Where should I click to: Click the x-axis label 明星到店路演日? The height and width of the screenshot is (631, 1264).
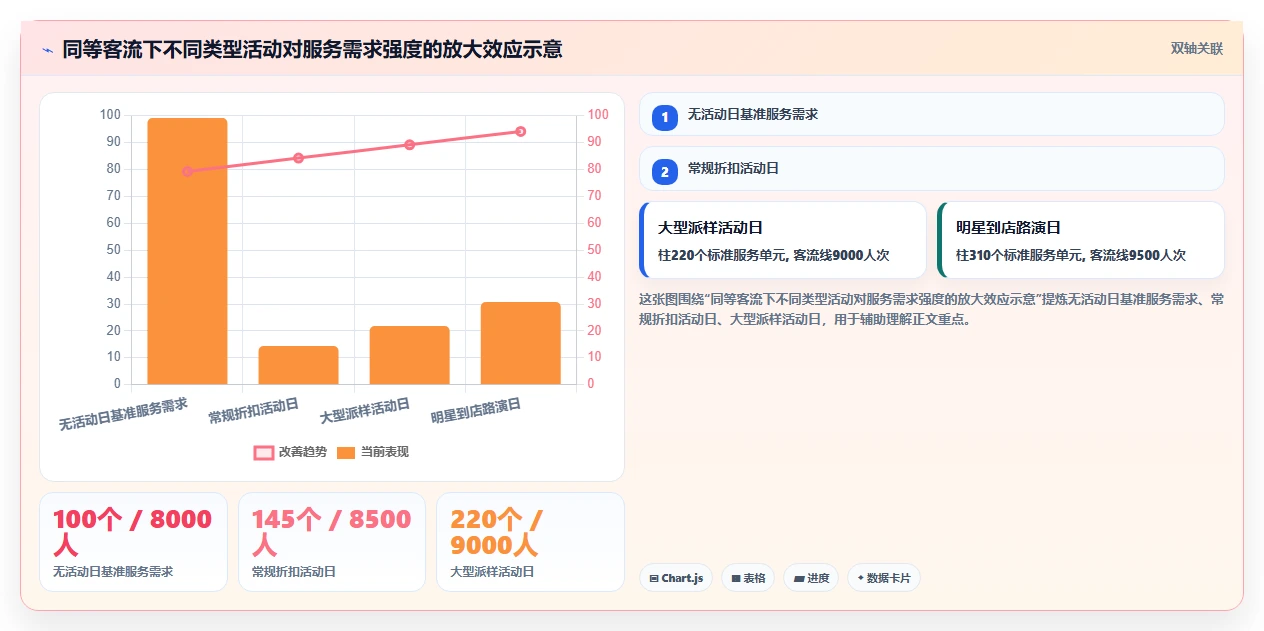[476, 411]
